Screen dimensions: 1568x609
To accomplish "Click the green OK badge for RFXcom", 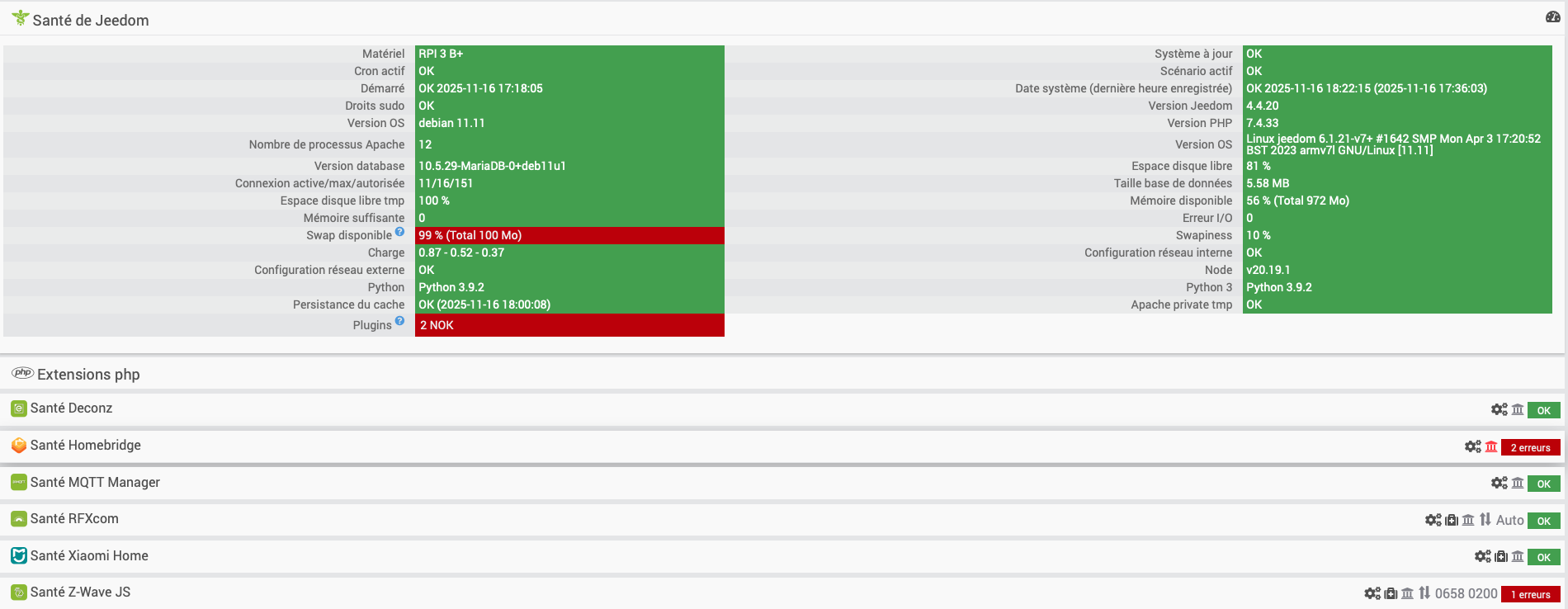I will pyautogui.click(x=1543, y=521).
